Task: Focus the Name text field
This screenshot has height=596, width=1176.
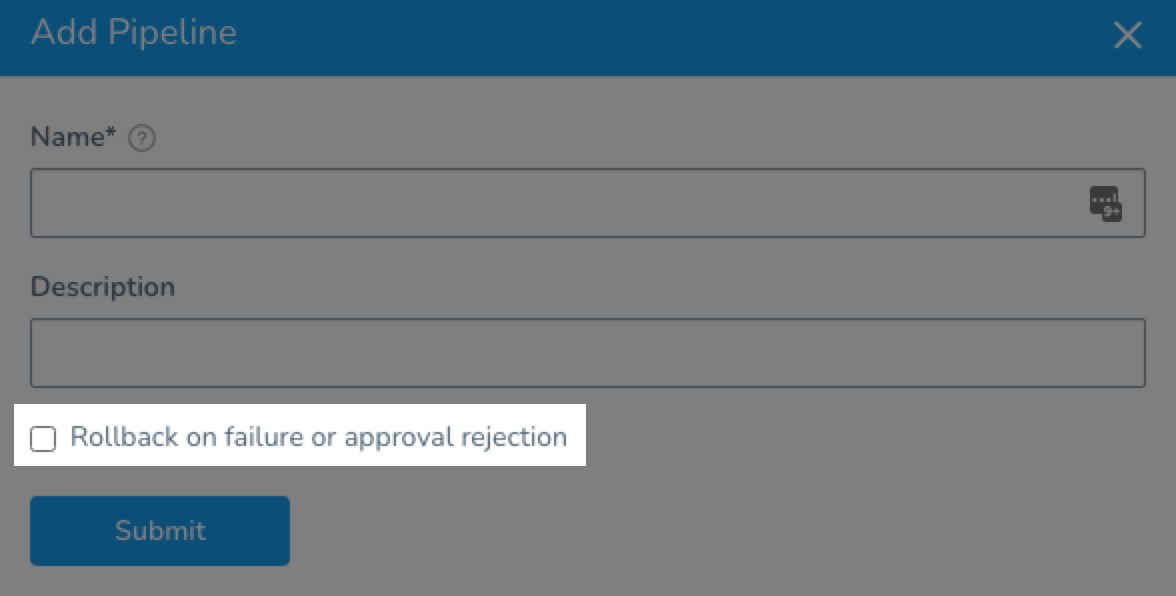Action: (587, 203)
